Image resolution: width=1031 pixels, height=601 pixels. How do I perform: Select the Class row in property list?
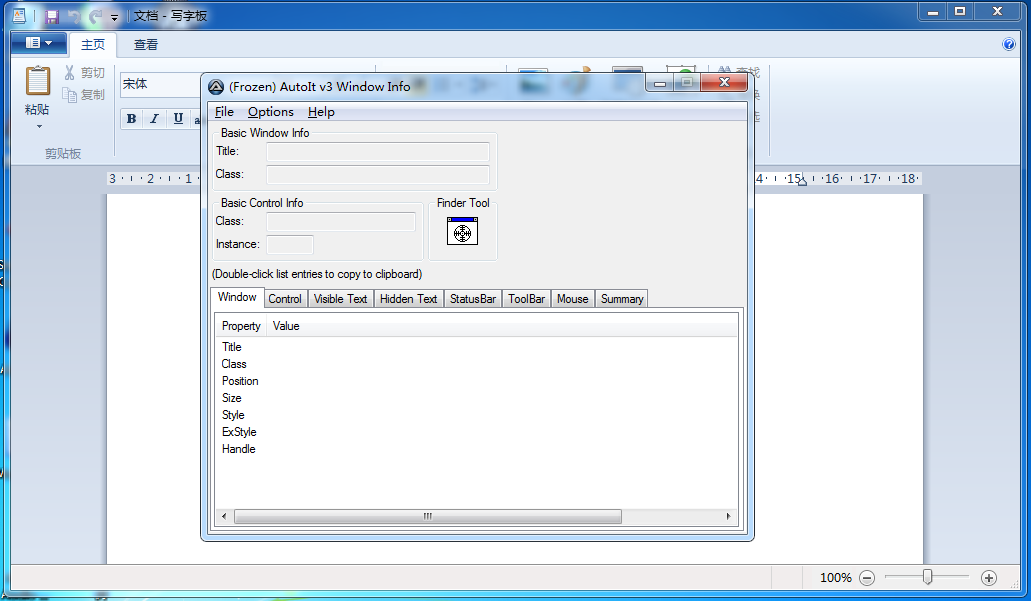(x=234, y=364)
